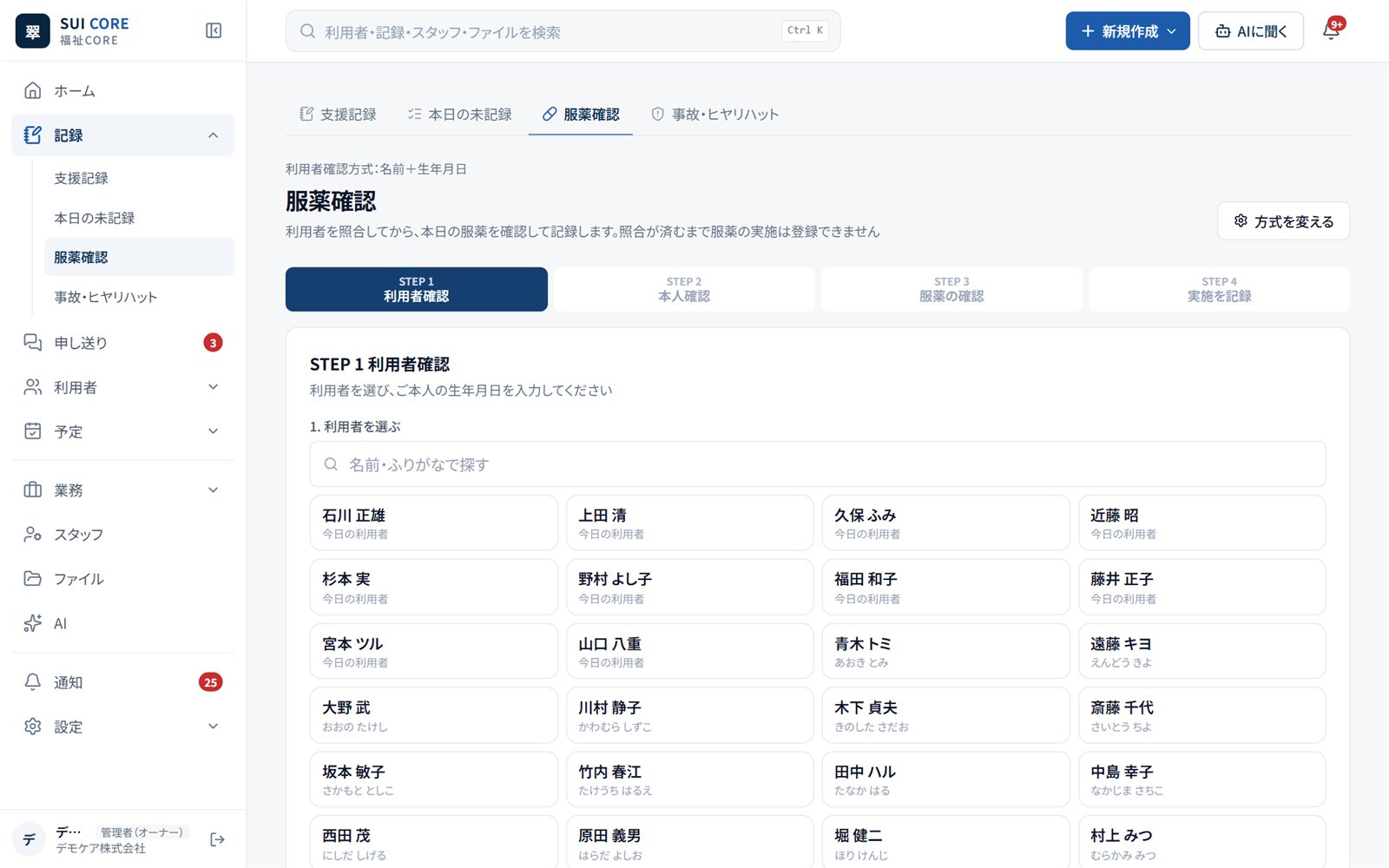The height and width of the screenshot is (868, 1389).
Task: Expand the 予定 sidebar section
Action: click(214, 431)
